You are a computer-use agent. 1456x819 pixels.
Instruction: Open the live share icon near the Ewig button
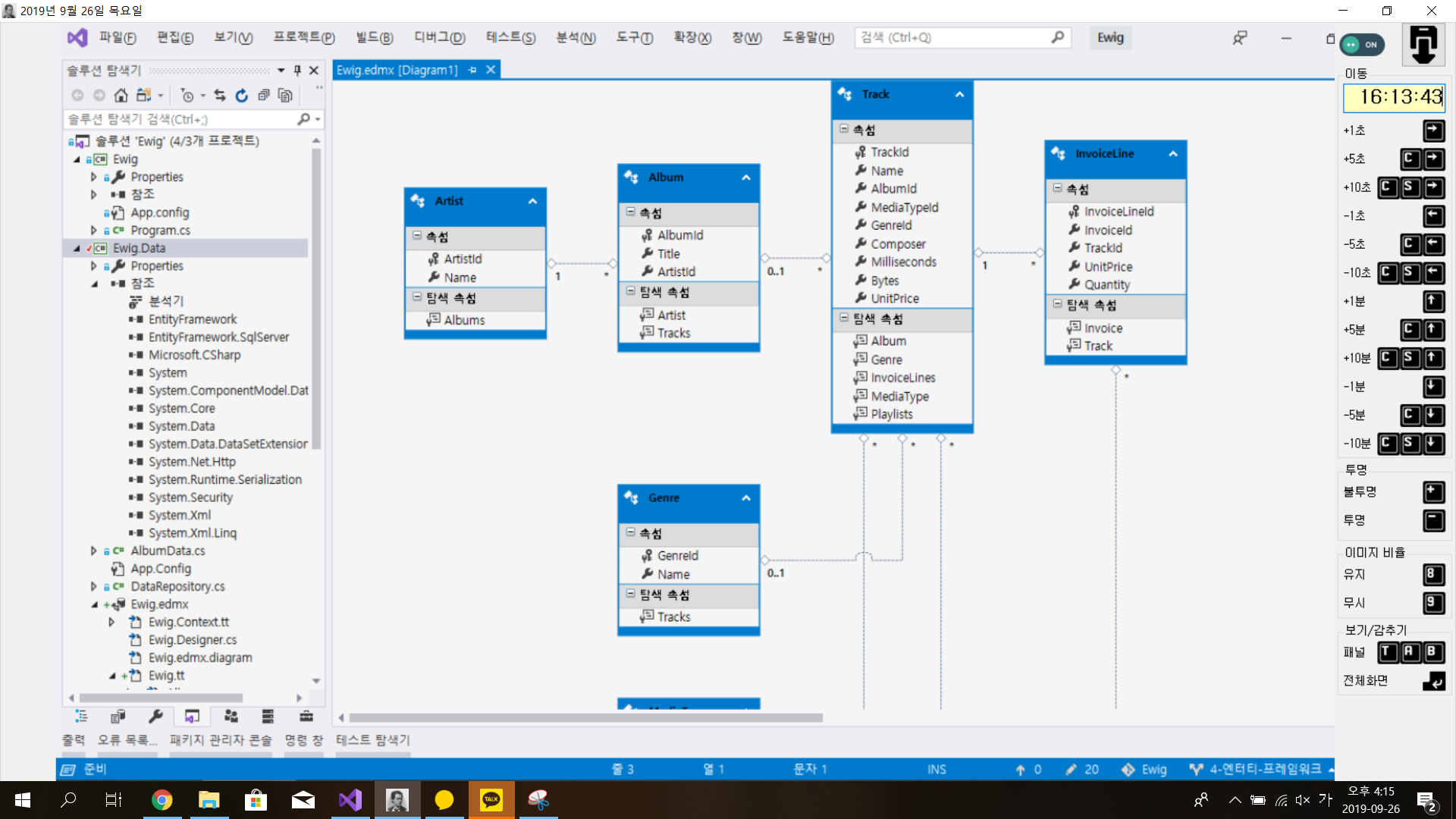coord(1240,38)
